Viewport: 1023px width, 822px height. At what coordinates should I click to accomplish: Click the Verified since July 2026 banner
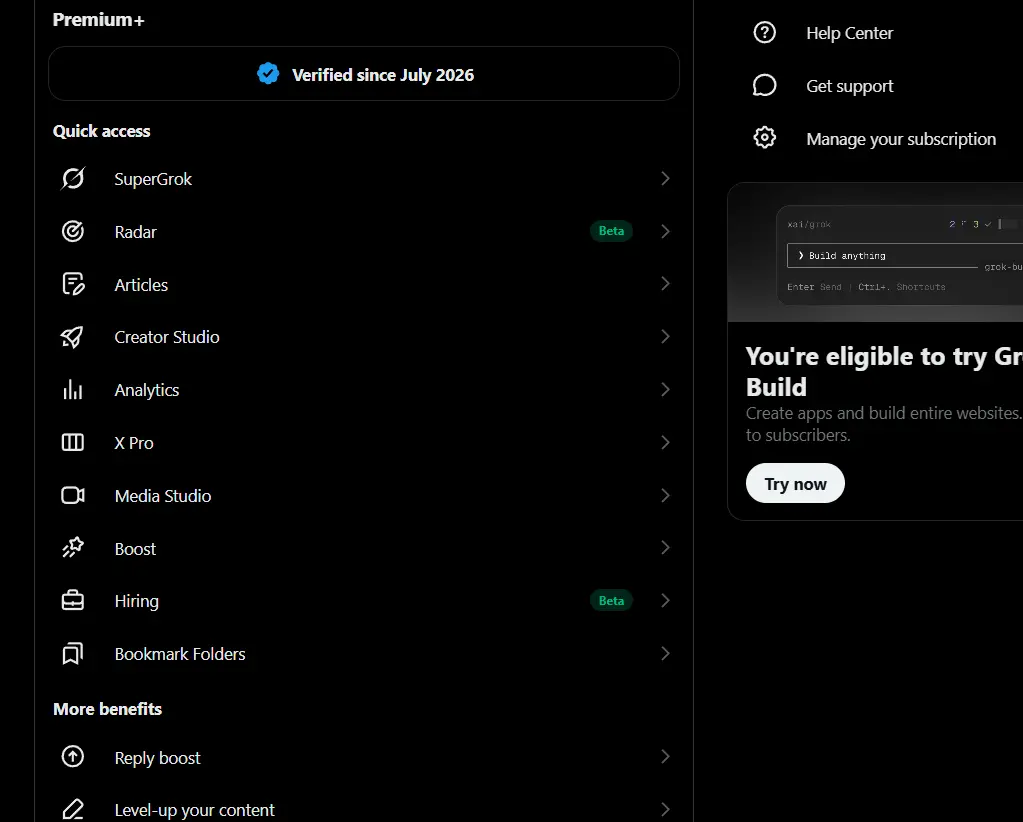click(364, 74)
